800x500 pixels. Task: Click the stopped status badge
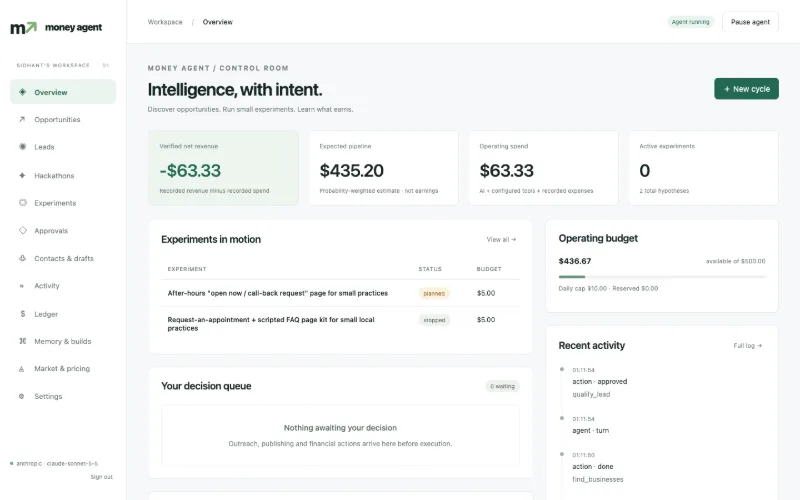click(x=434, y=320)
